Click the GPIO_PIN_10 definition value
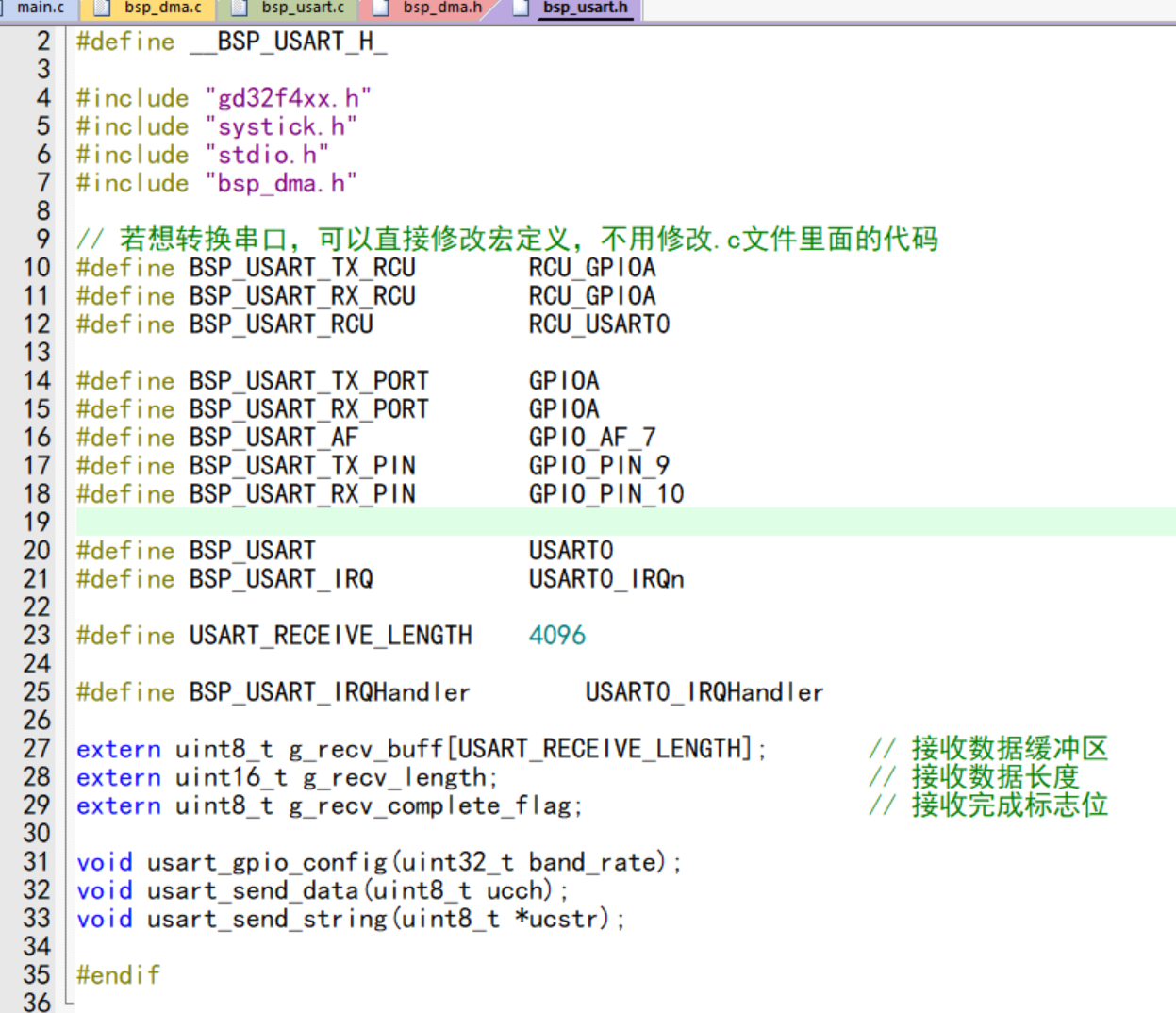This screenshot has width=1176, height=1013. (x=605, y=493)
